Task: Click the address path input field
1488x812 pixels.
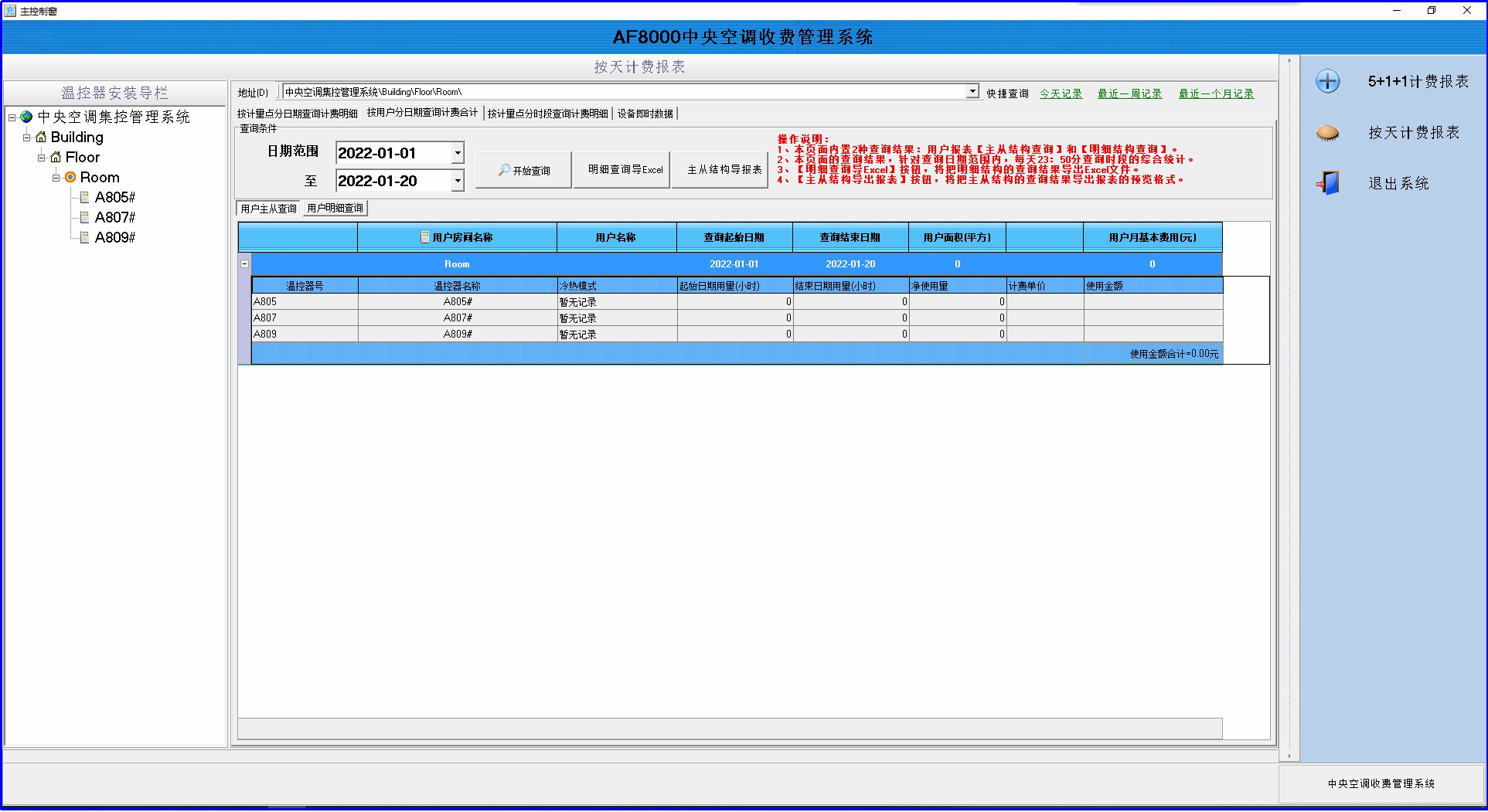Action: point(625,91)
